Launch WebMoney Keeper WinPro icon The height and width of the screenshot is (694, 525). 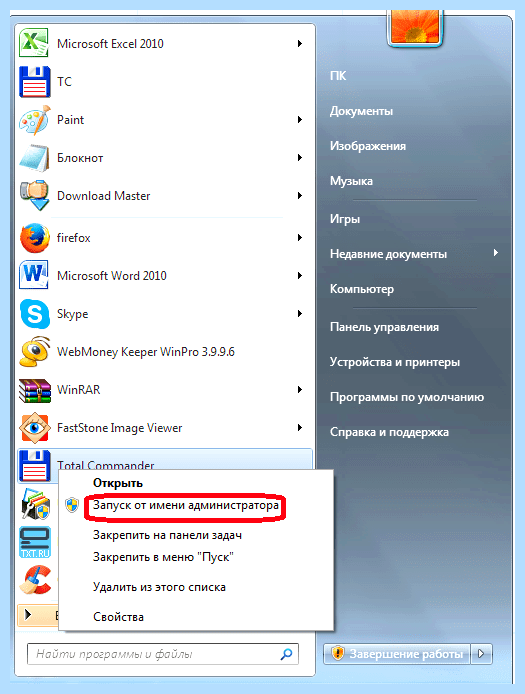click(x=35, y=352)
